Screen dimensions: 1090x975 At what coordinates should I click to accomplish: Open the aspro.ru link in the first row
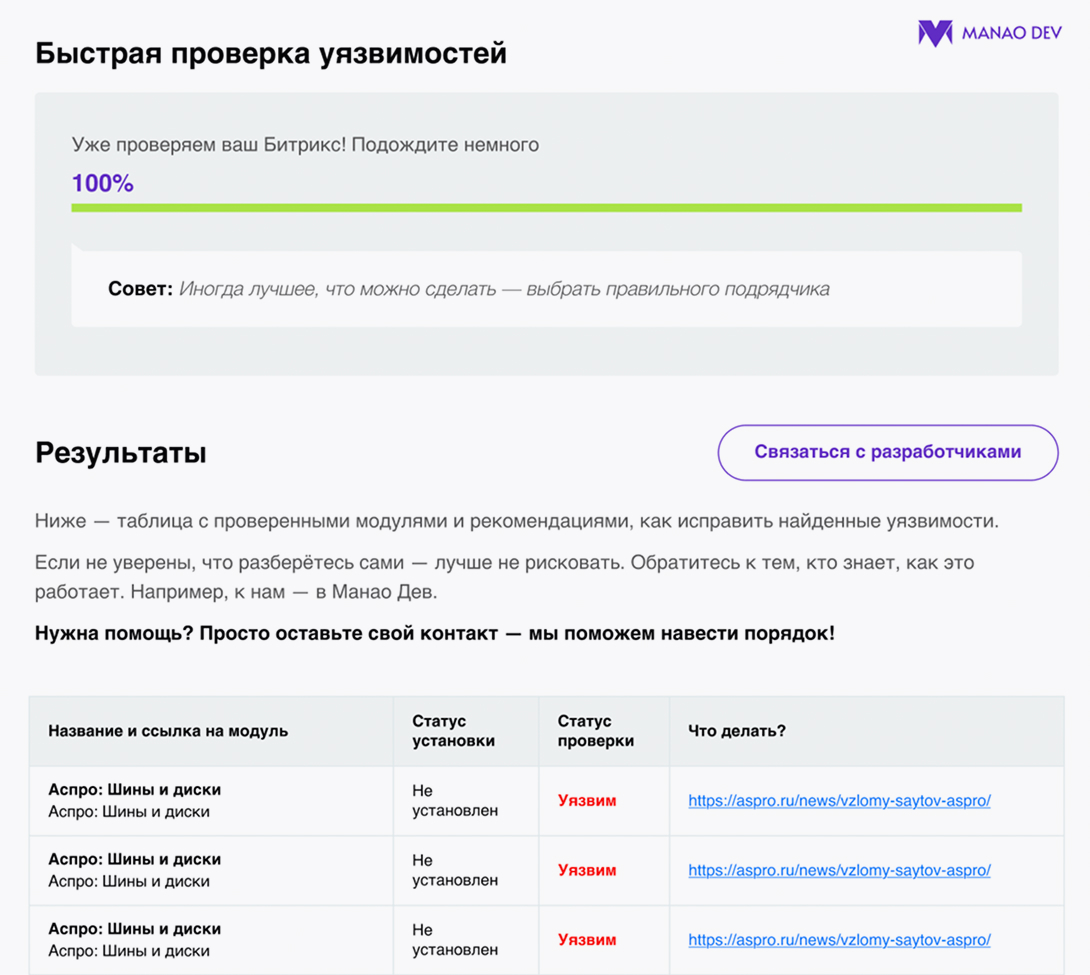[x=840, y=801]
